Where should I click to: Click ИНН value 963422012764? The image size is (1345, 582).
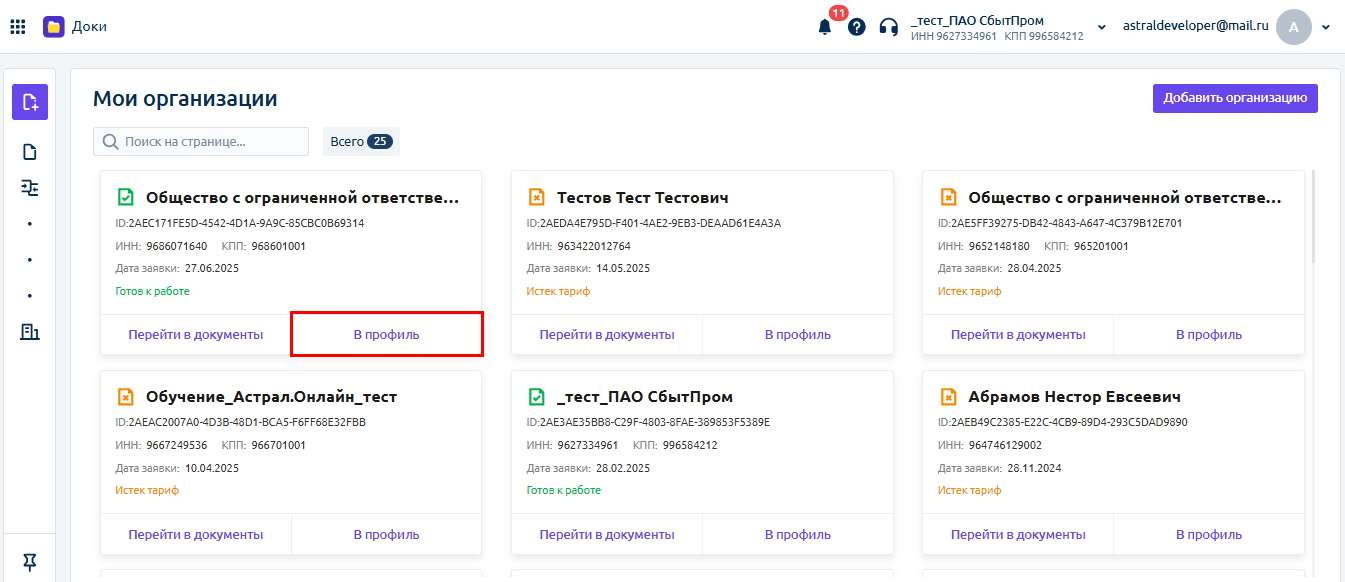[x=594, y=246]
